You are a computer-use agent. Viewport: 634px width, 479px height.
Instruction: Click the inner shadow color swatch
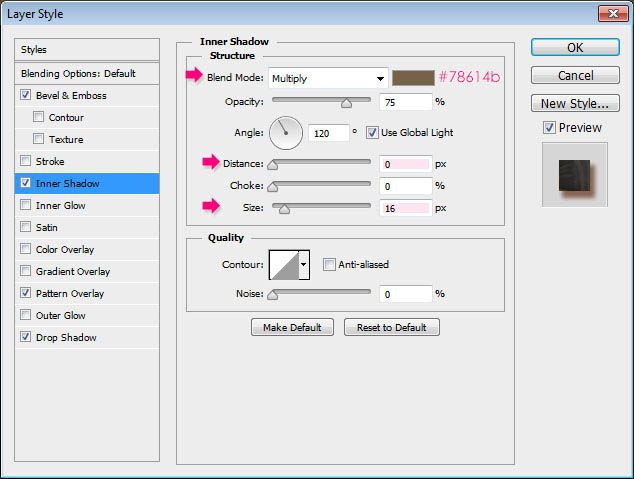tap(412, 78)
